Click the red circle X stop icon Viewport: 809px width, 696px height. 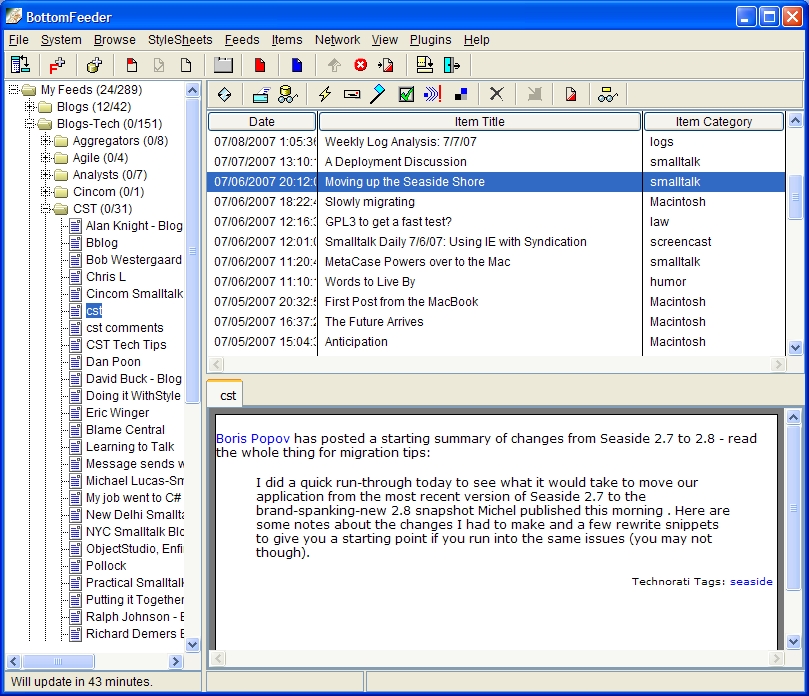361,65
